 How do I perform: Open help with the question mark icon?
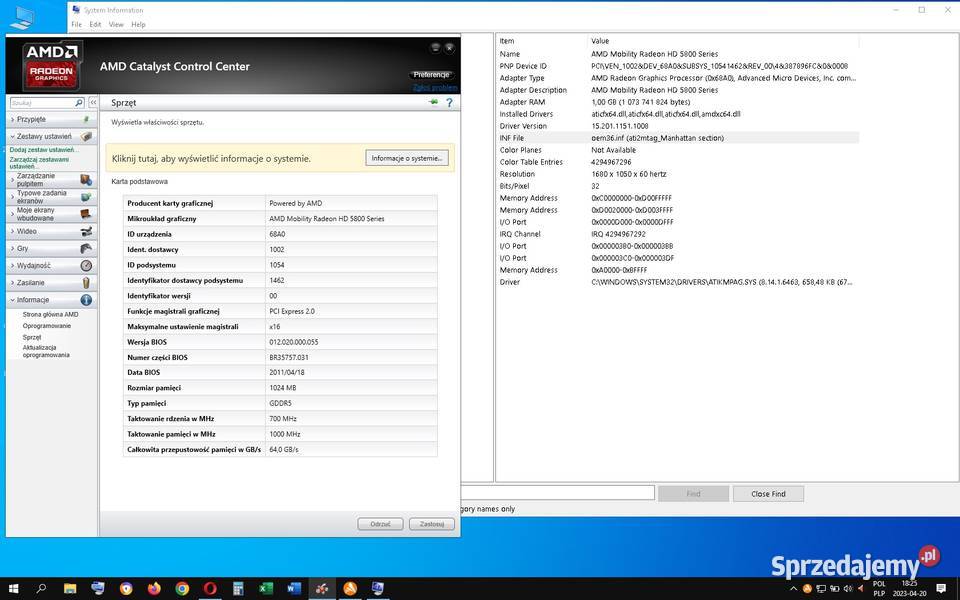pyautogui.click(x=449, y=102)
